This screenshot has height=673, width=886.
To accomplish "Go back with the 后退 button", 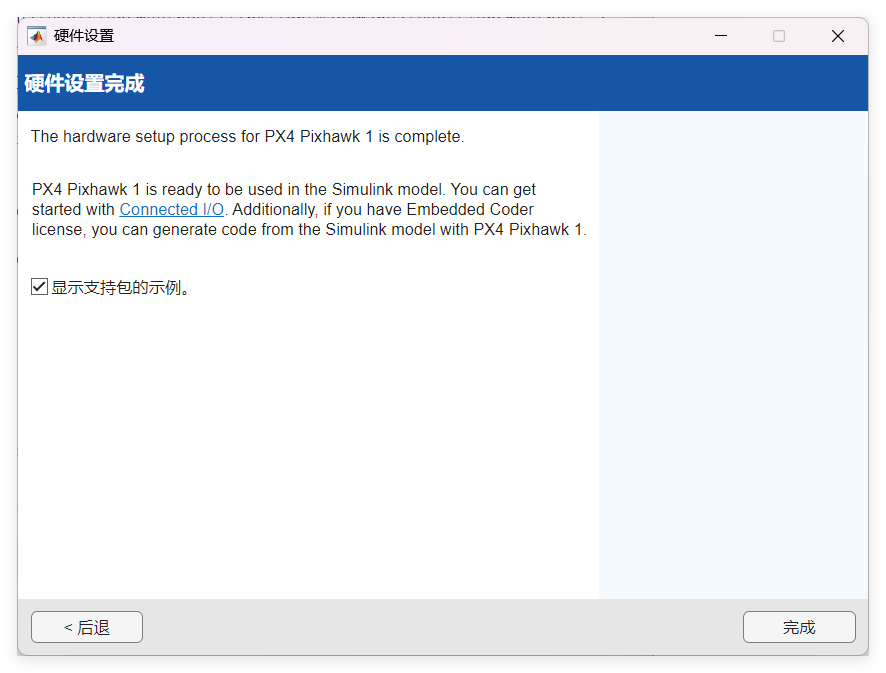I will point(87,627).
